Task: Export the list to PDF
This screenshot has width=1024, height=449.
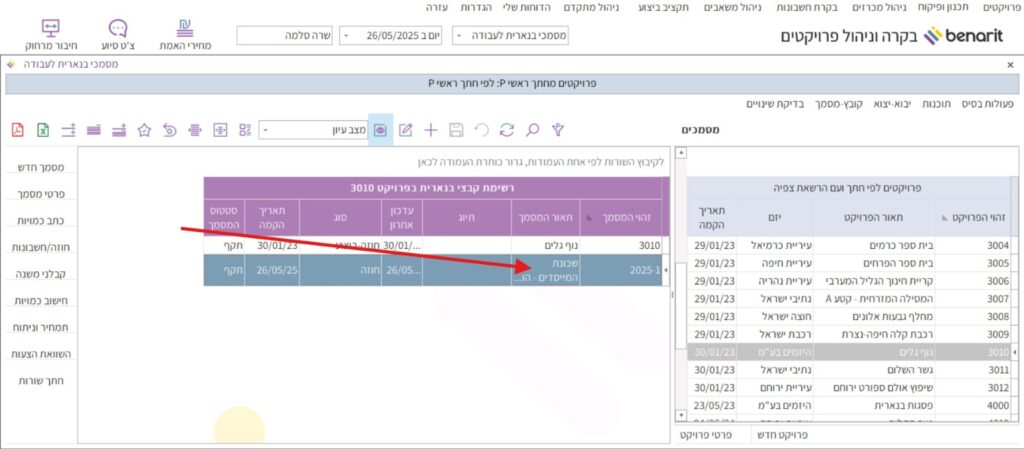Action: (x=17, y=130)
